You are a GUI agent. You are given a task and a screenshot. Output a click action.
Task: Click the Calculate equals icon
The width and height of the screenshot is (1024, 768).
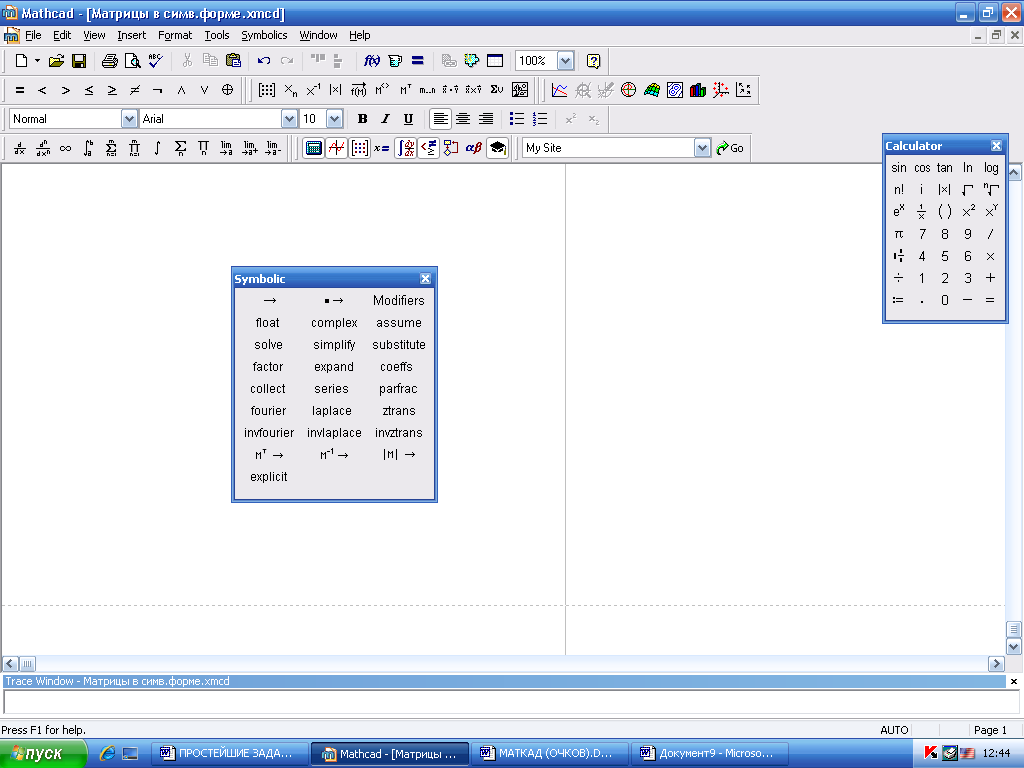click(418, 61)
